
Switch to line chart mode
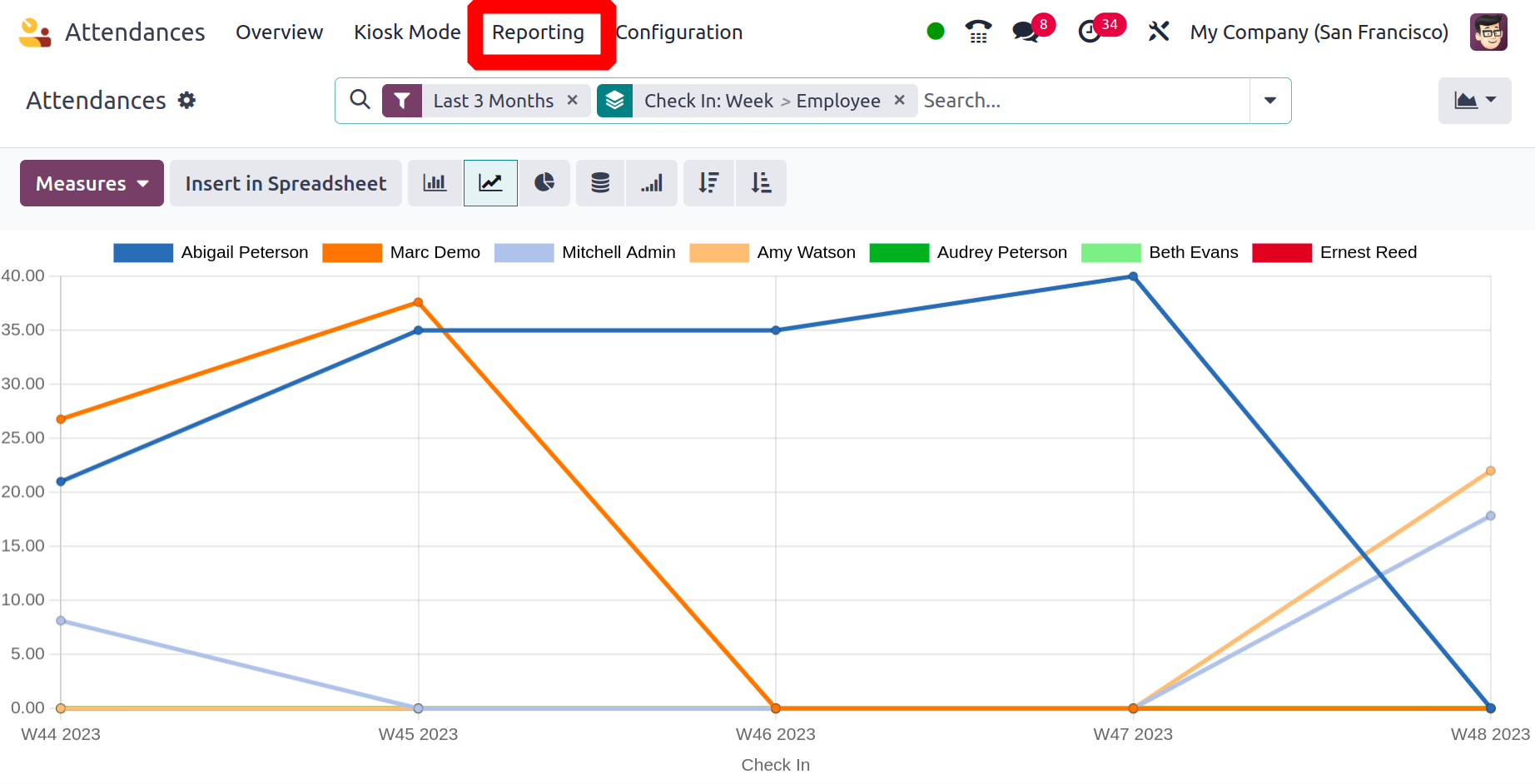point(490,183)
